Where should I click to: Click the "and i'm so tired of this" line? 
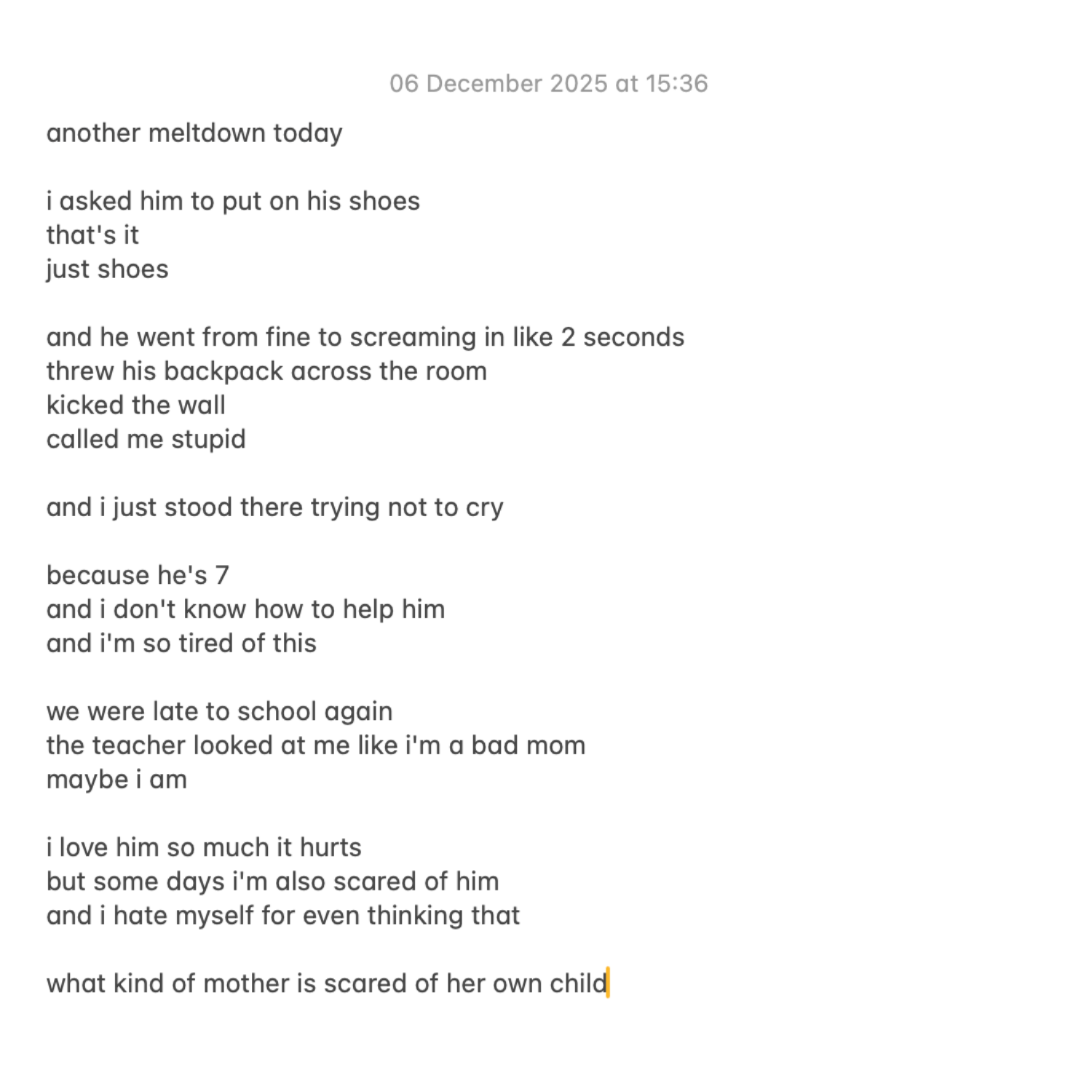coord(181,644)
